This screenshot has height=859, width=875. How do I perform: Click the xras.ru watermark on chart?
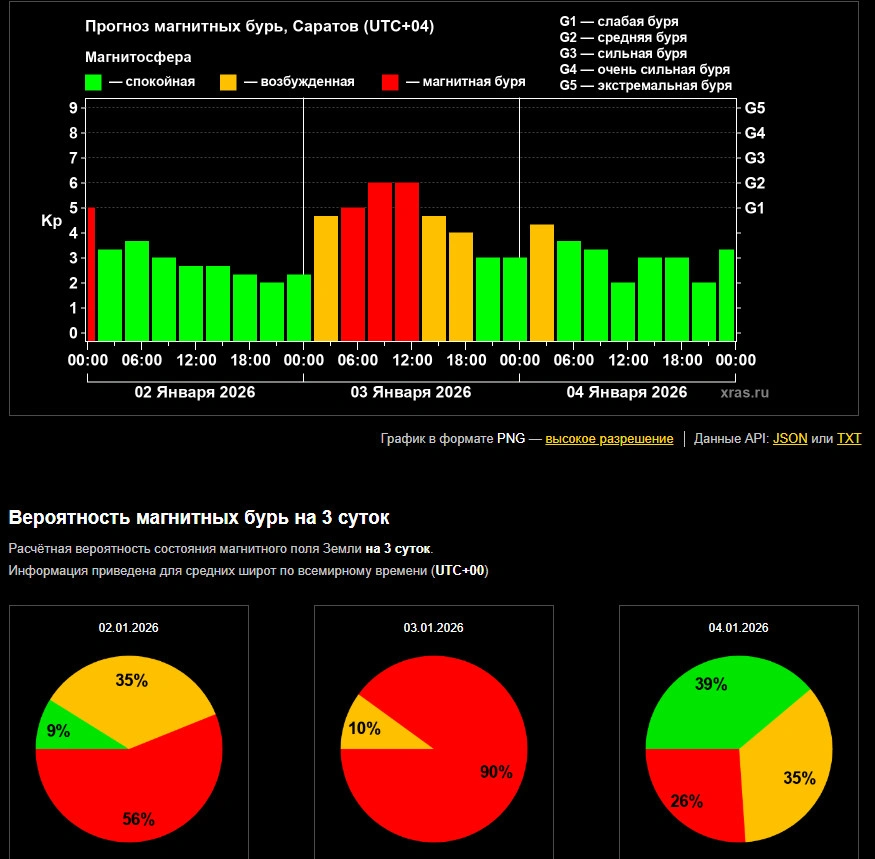click(744, 393)
